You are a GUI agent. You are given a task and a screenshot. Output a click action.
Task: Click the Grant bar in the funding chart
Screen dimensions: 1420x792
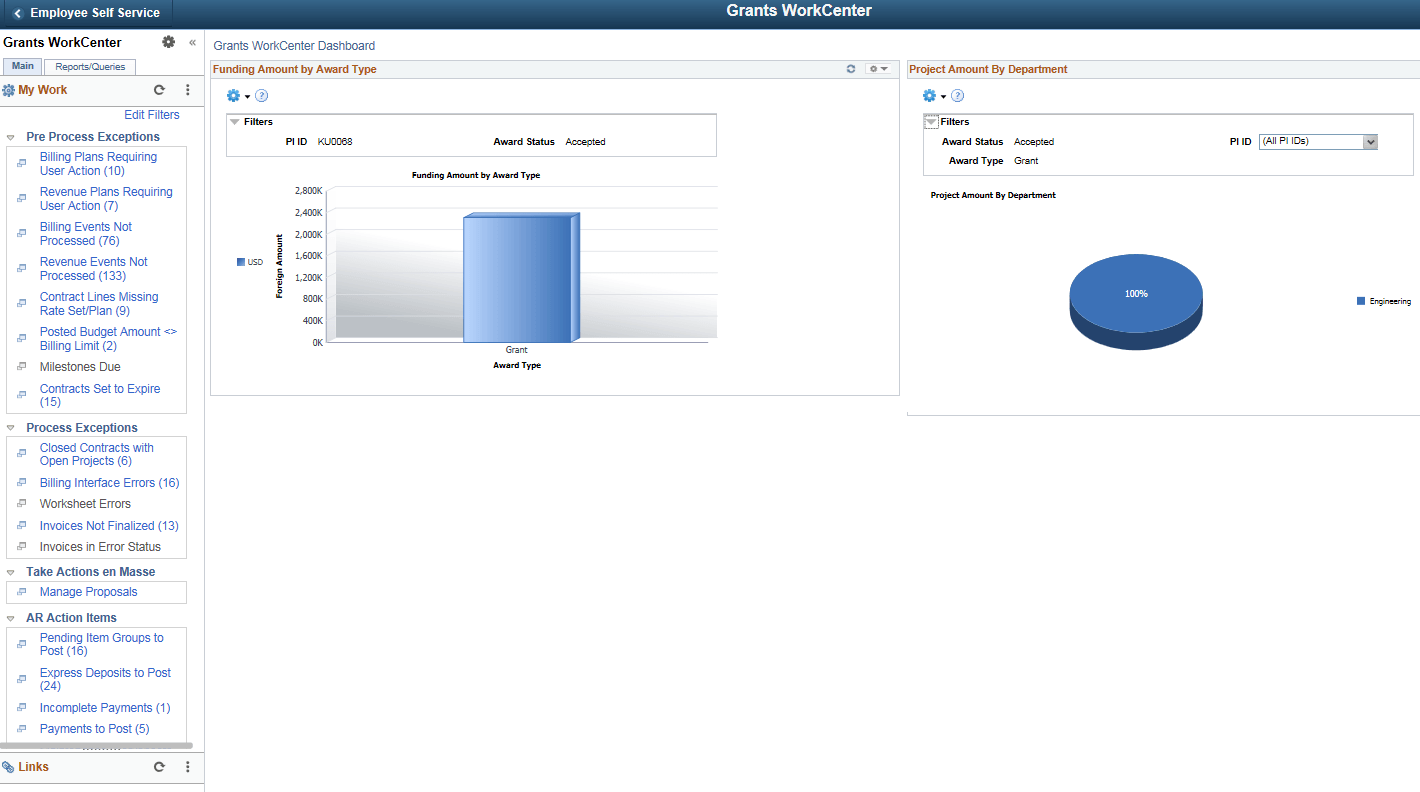click(x=521, y=278)
